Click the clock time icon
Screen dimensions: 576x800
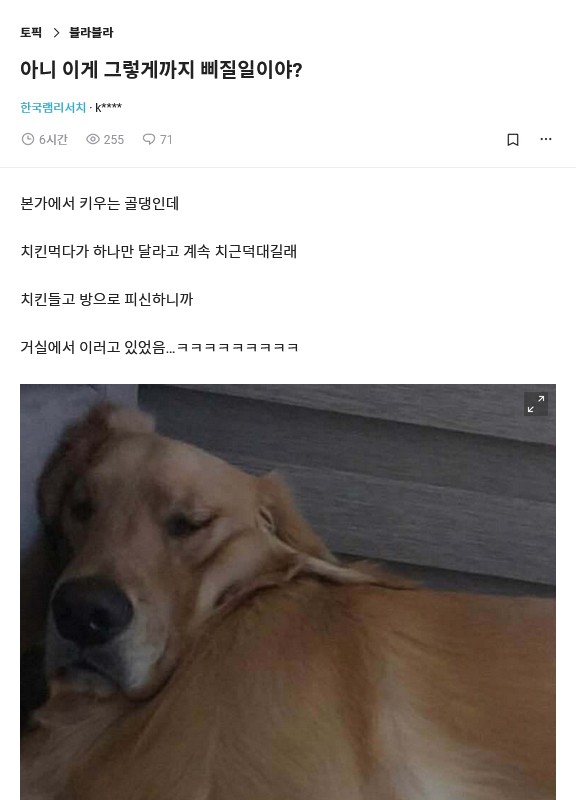click(28, 139)
